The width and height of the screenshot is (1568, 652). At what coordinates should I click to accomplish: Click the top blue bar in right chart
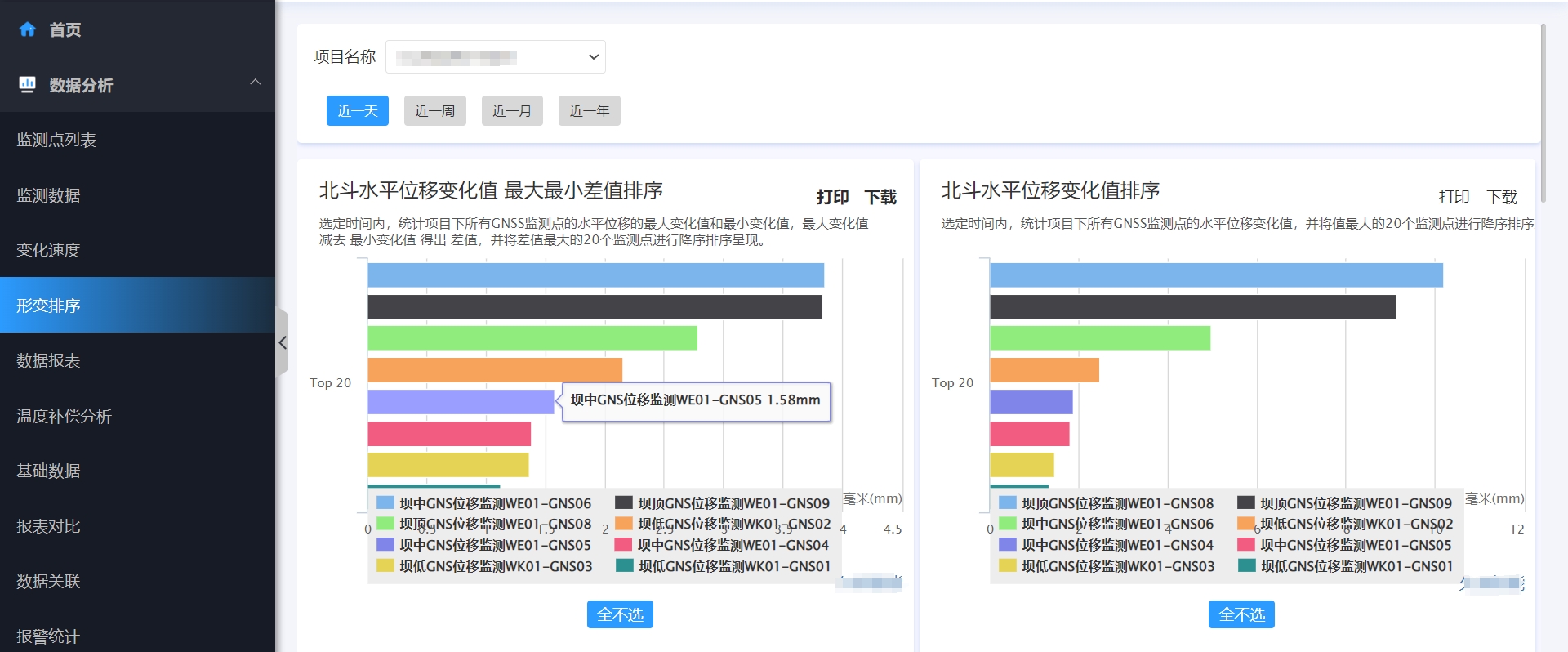coord(1216,275)
